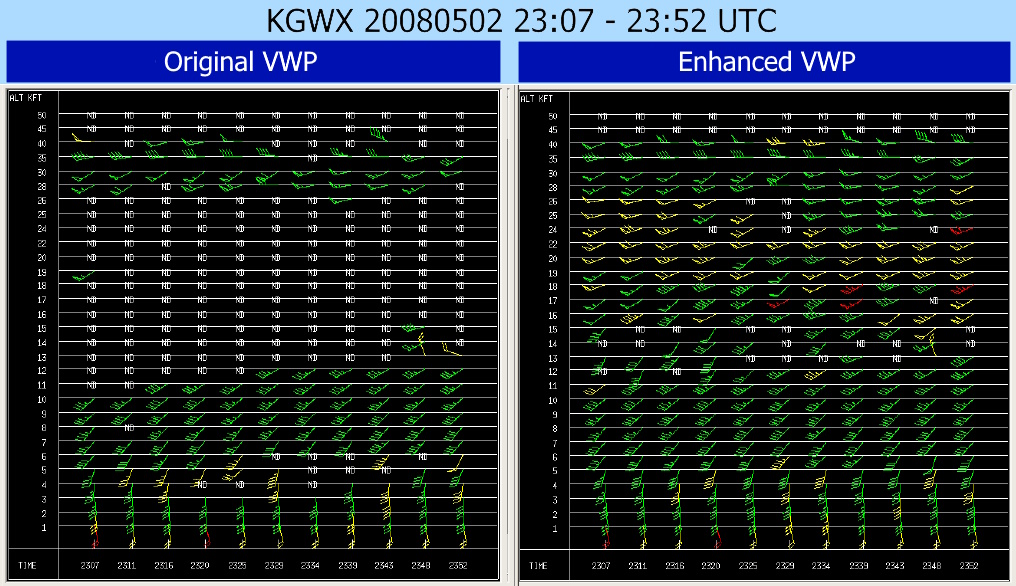Click altitude 50 label in Original VWP
Screen dimensions: 1016x586
click(x=42, y=115)
